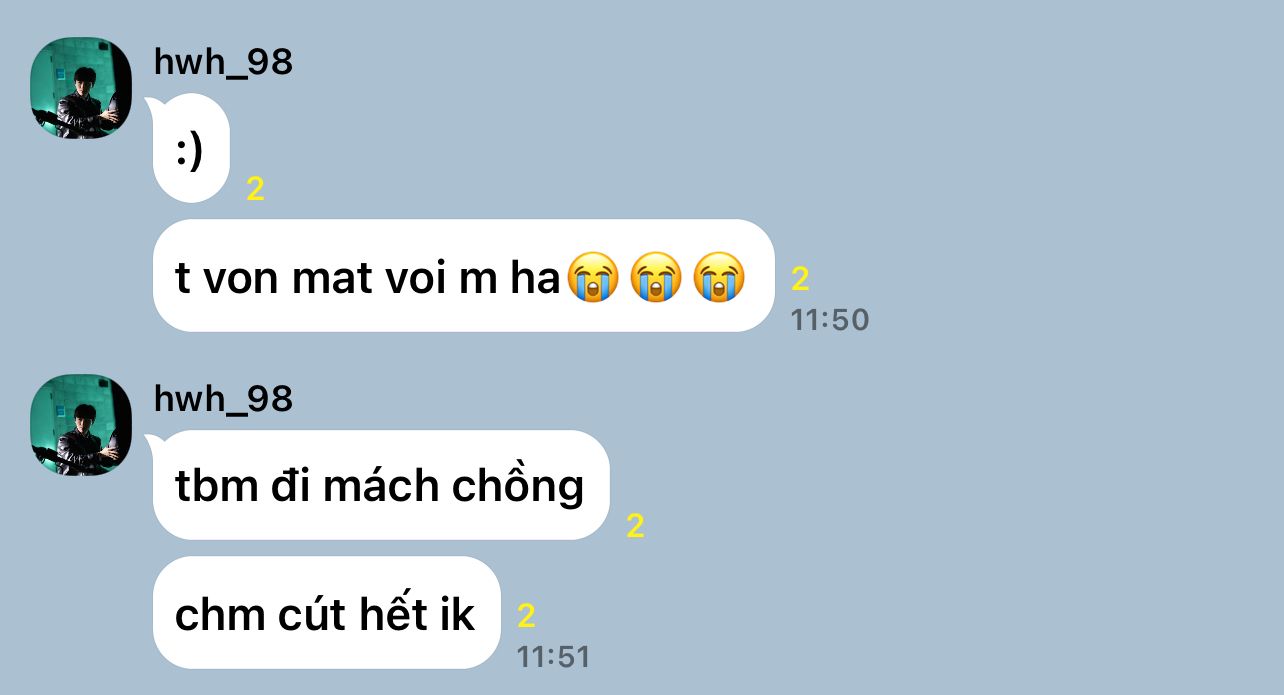Click read count beside ":)" message
The width and height of the screenshot is (1284, 695).
point(255,190)
